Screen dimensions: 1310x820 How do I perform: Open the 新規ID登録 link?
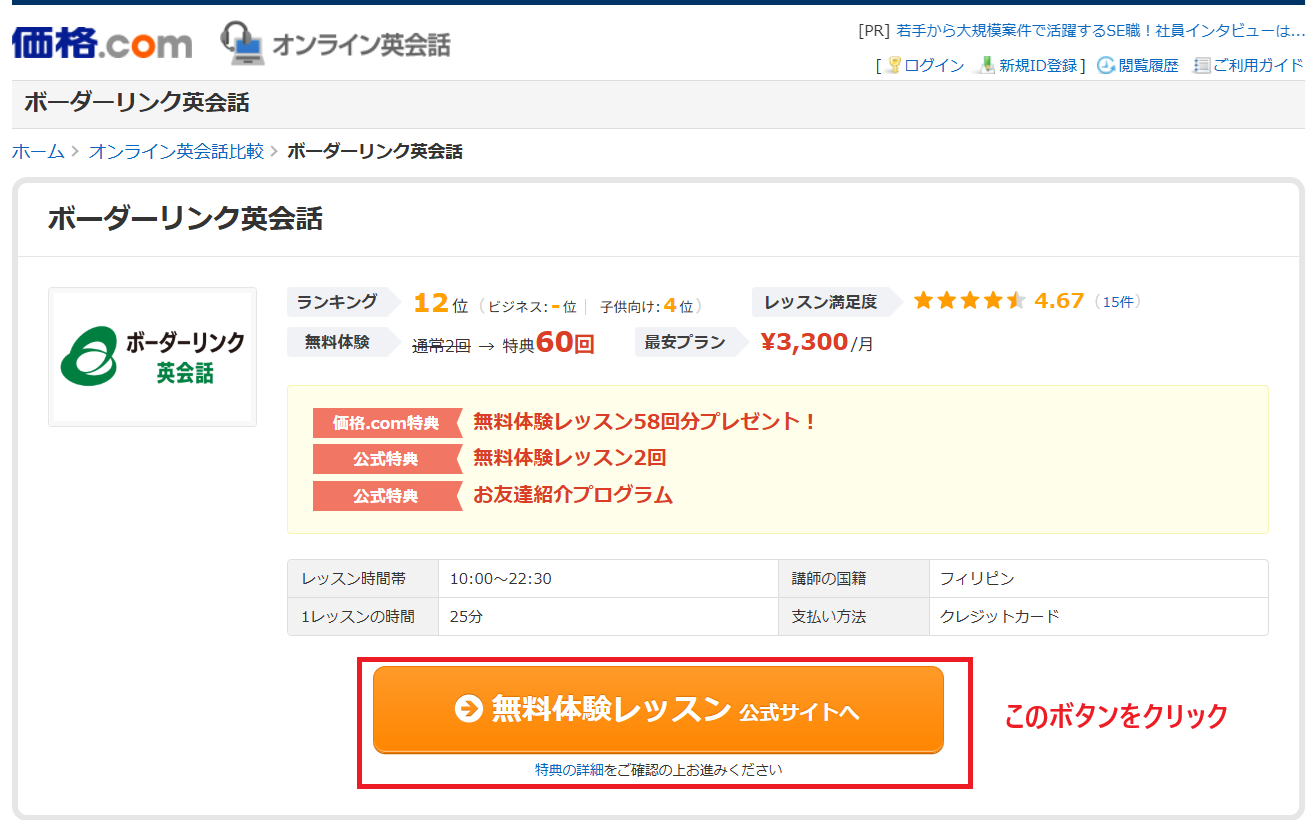[x=1038, y=65]
